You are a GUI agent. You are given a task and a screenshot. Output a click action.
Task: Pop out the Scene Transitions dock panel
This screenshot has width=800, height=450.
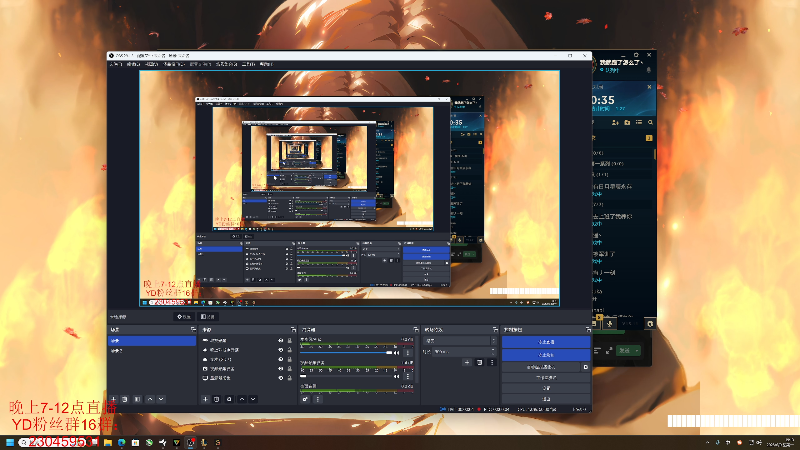point(495,330)
